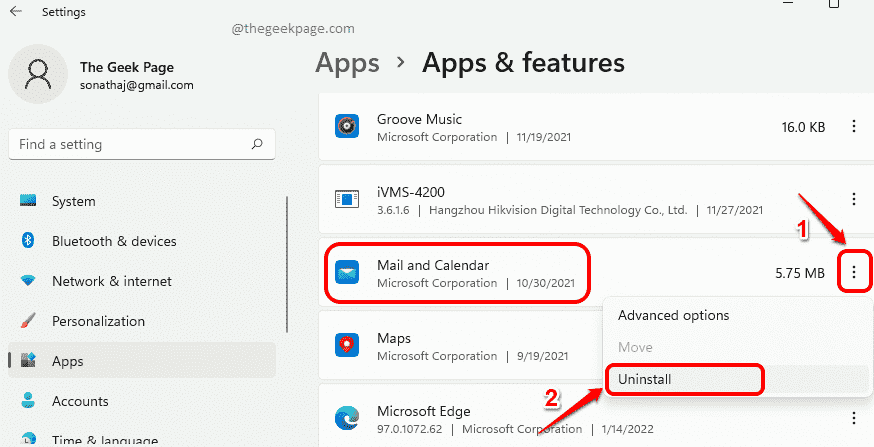Click the Microsoft Edge app icon

pos(346,419)
